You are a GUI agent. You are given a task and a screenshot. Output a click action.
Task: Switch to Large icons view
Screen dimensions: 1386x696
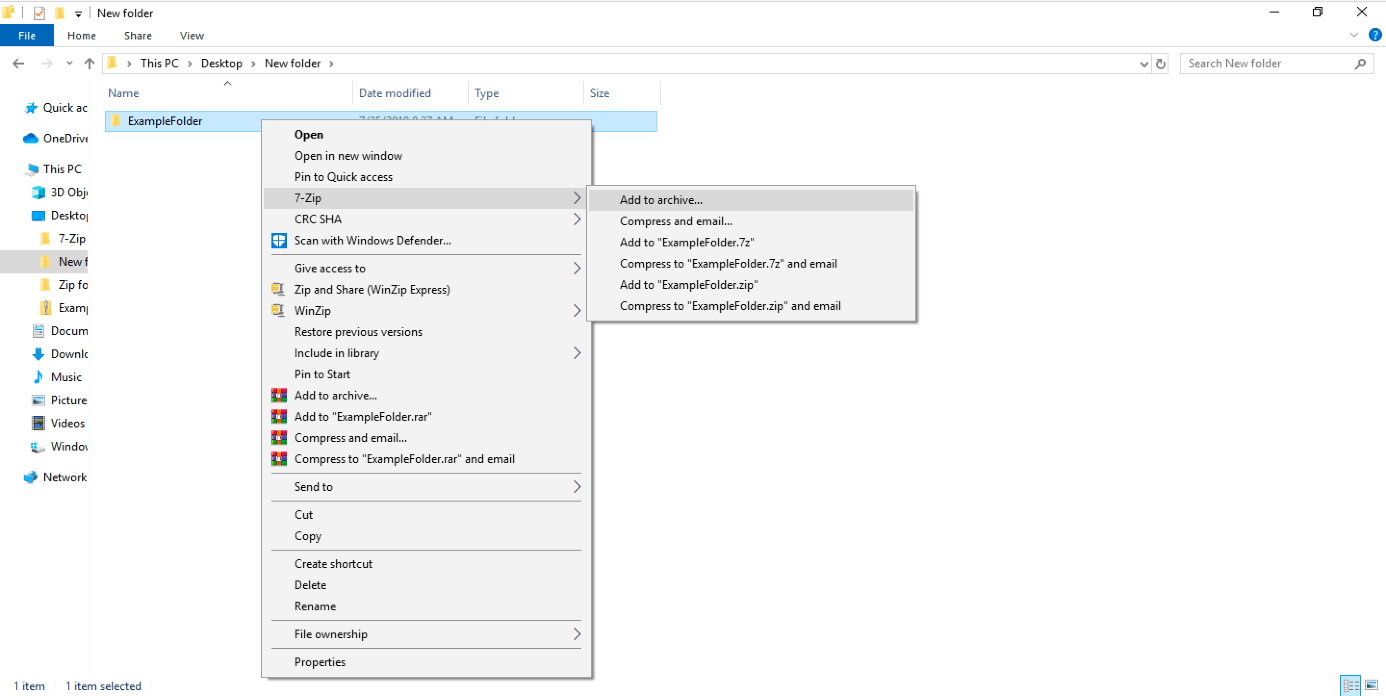click(1372, 686)
